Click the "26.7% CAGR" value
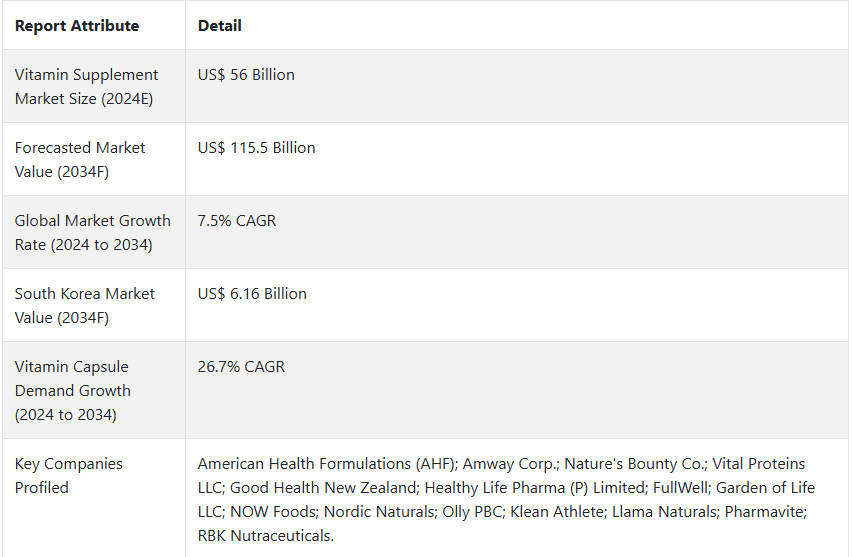The height and width of the screenshot is (557, 853). point(241,367)
